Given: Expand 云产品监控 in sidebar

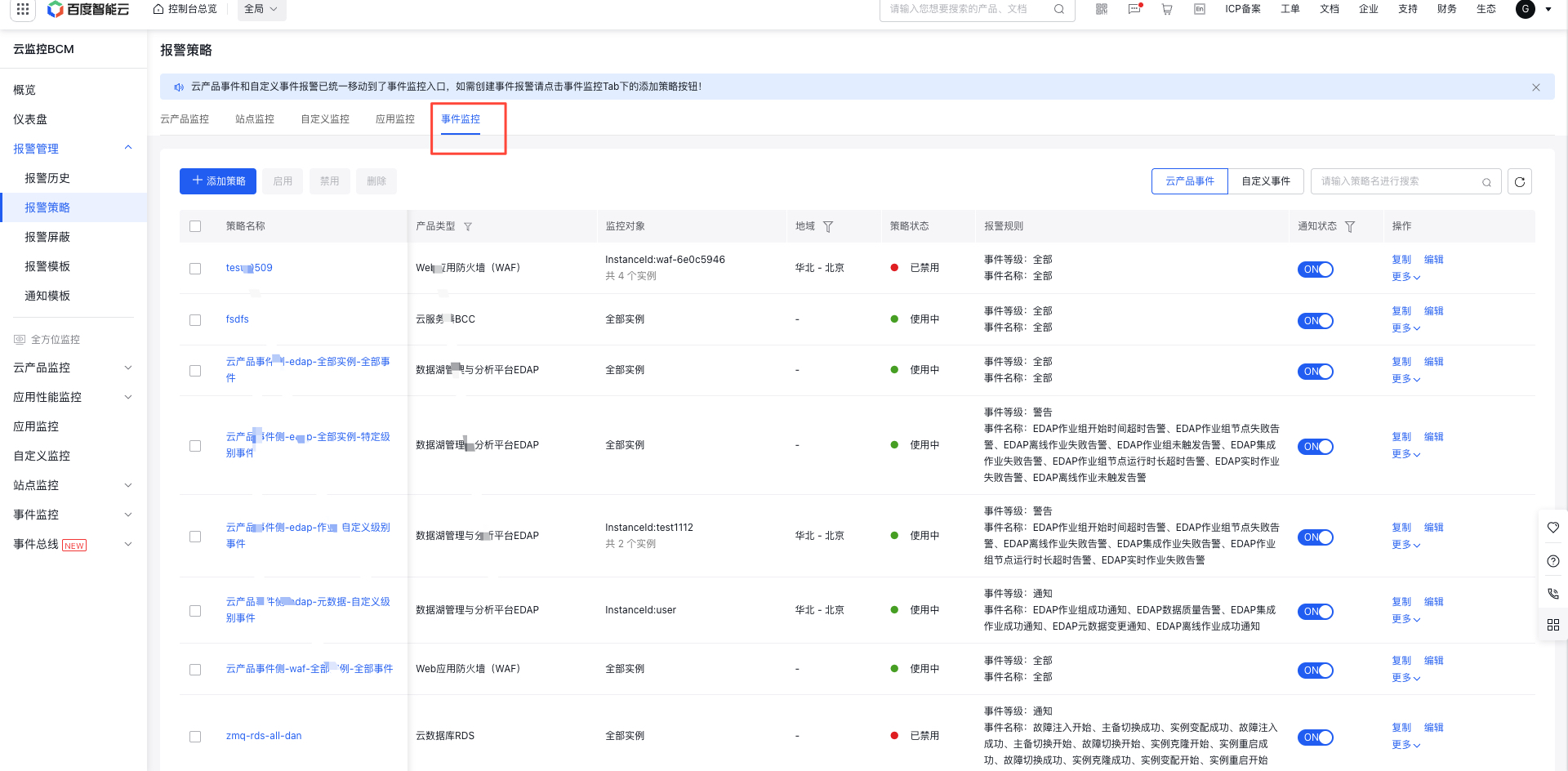Looking at the screenshot, I should [x=128, y=368].
